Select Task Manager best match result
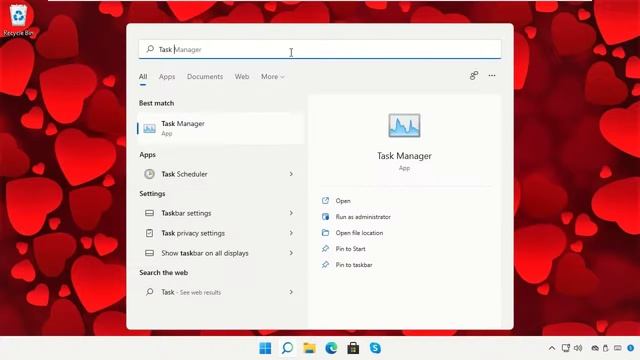Viewport: 640px width, 360px height. point(220,128)
